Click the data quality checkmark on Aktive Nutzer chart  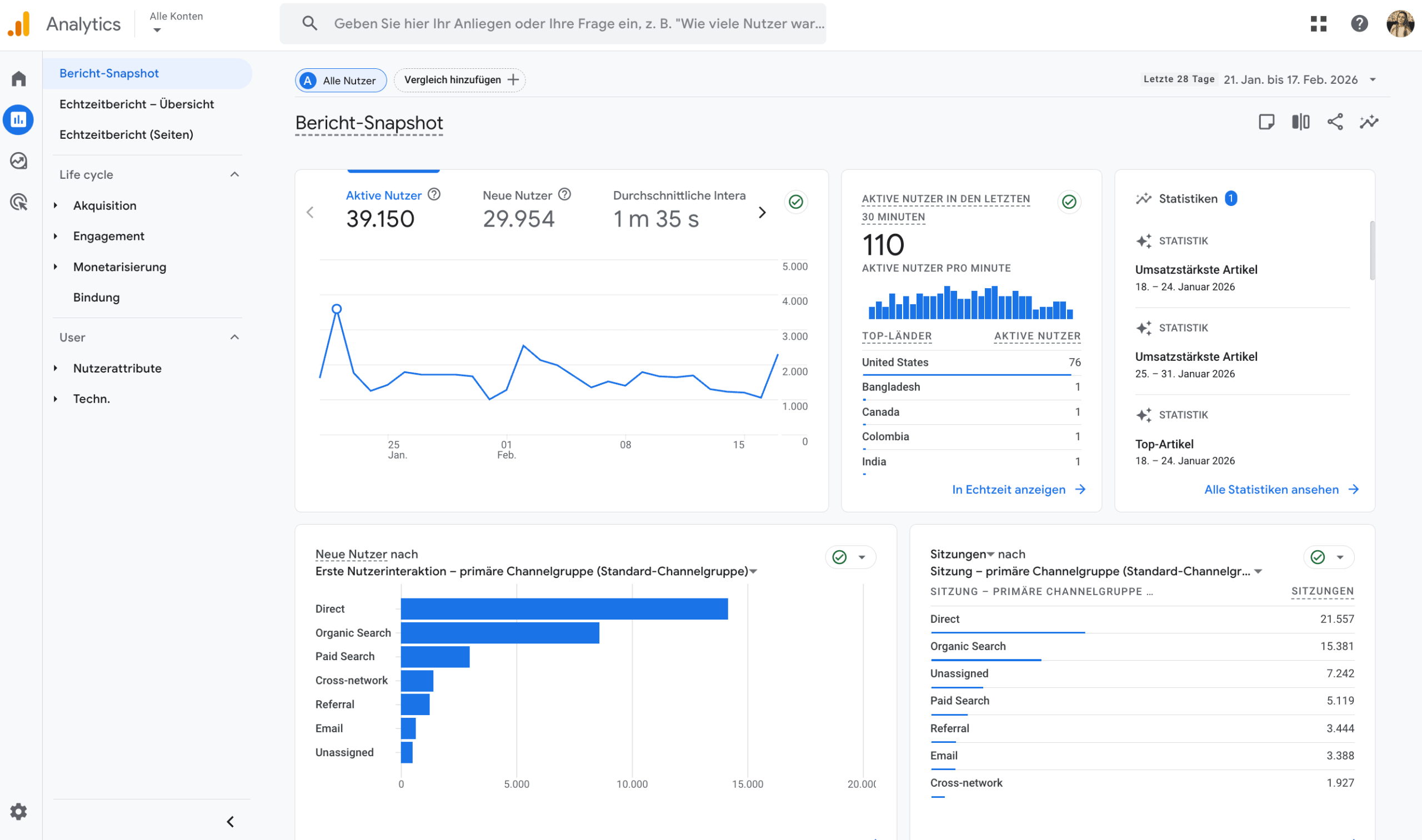[795, 202]
